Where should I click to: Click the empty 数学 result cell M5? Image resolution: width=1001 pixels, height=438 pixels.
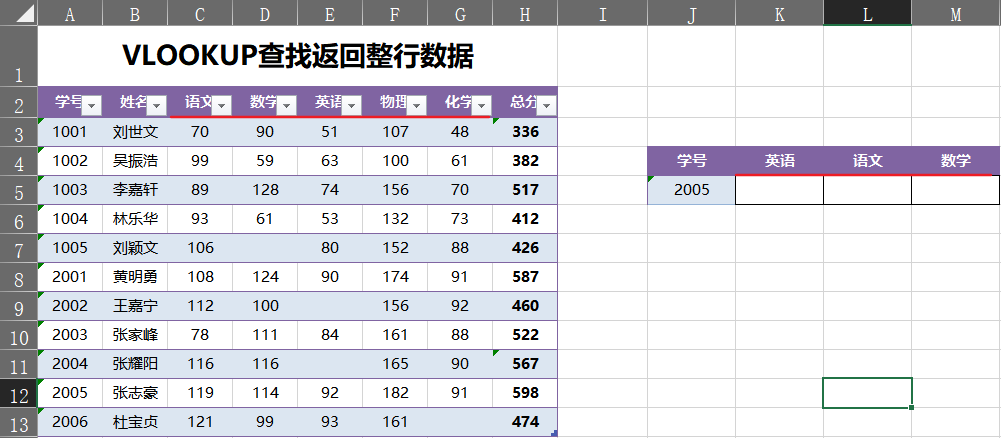(x=956, y=190)
